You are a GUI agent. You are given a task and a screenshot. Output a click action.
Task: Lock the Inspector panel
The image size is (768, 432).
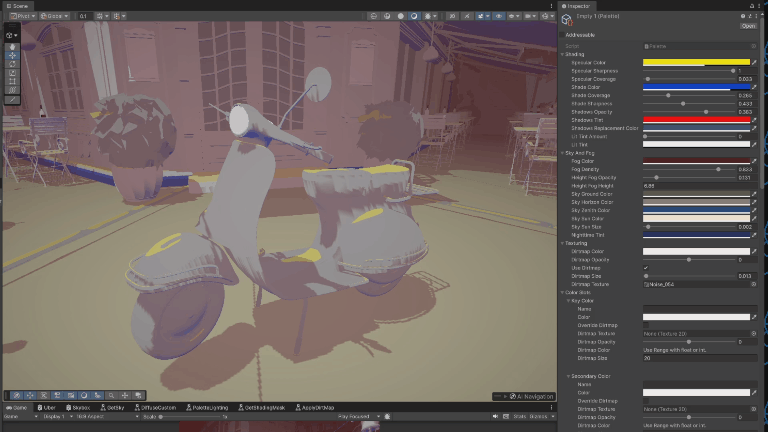tap(752, 6)
